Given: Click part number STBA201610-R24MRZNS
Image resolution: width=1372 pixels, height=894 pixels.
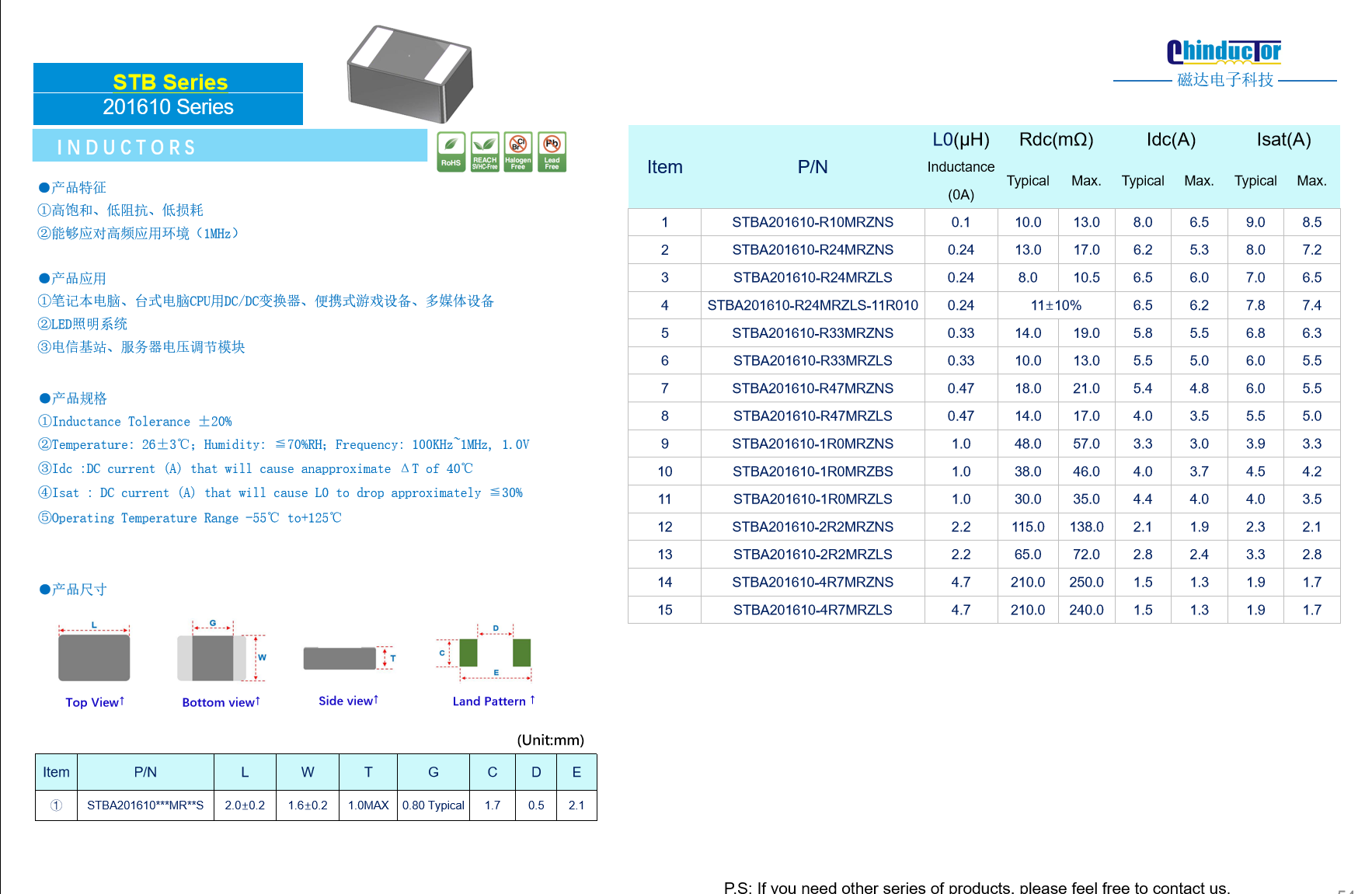Looking at the screenshot, I should tap(813, 250).
